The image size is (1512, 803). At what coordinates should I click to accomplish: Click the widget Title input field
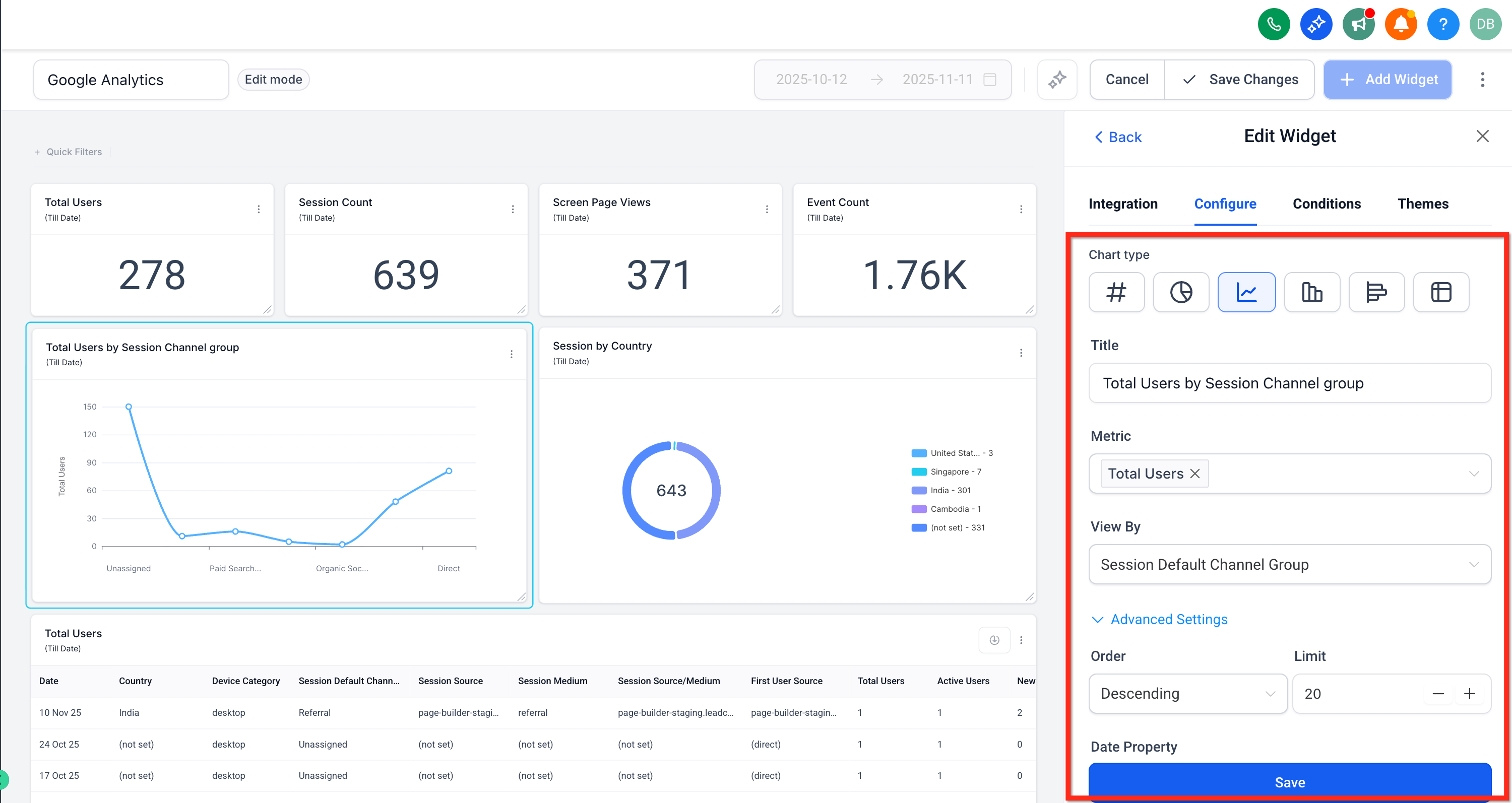(1290, 383)
